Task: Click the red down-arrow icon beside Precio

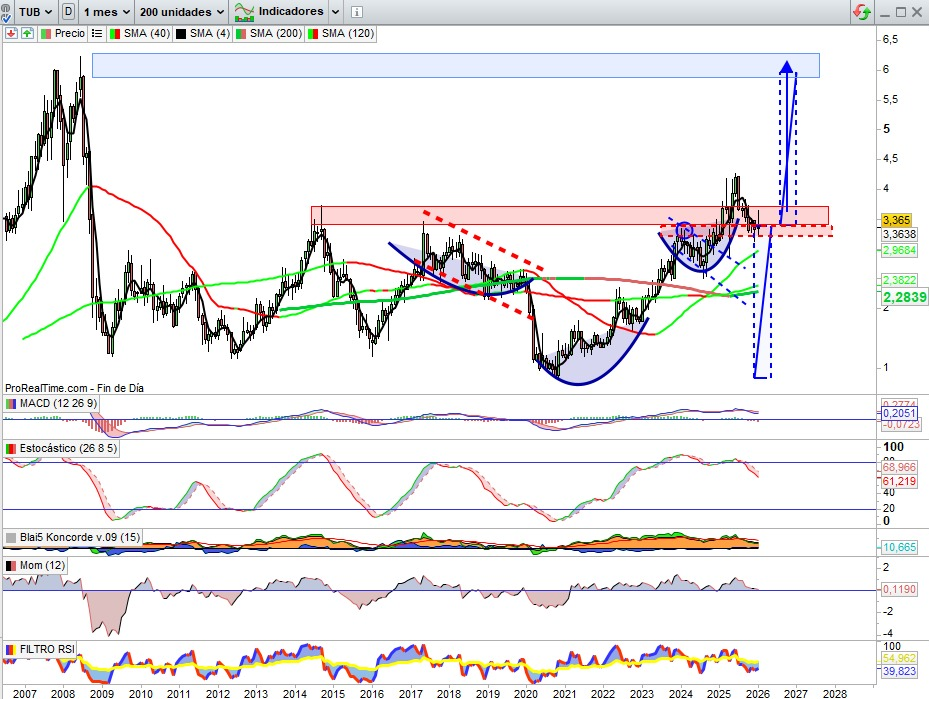Action: click(x=11, y=33)
